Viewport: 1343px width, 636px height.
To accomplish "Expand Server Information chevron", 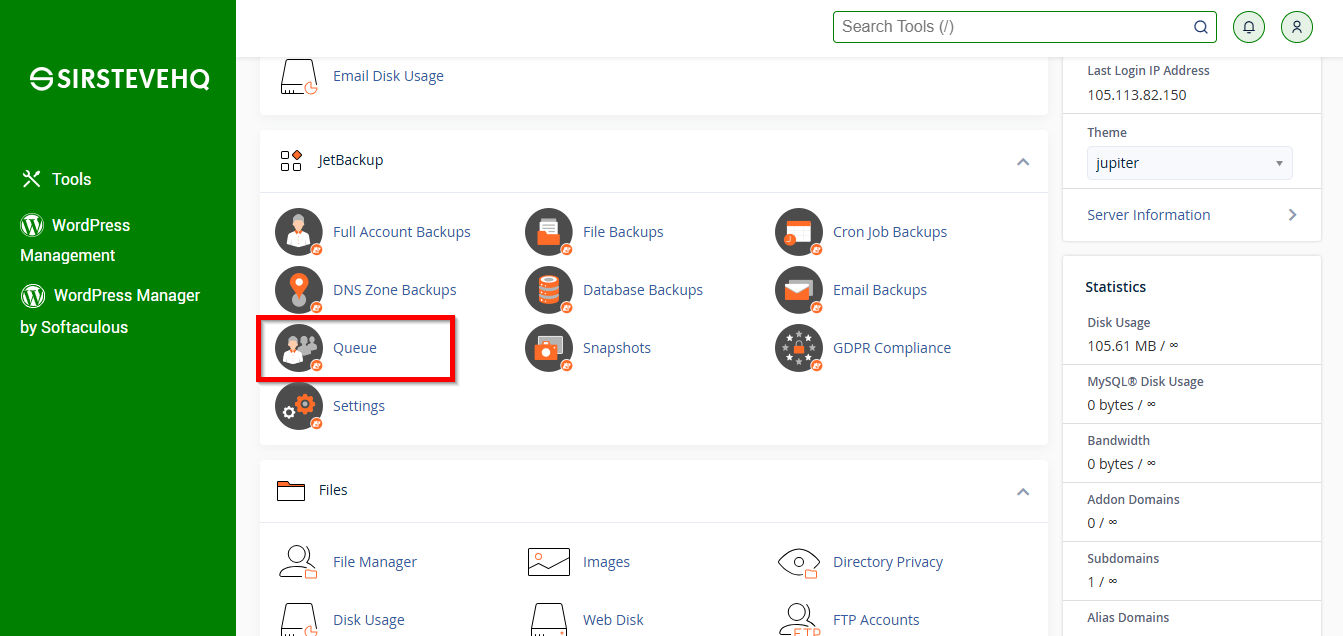I will point(1293,215).
